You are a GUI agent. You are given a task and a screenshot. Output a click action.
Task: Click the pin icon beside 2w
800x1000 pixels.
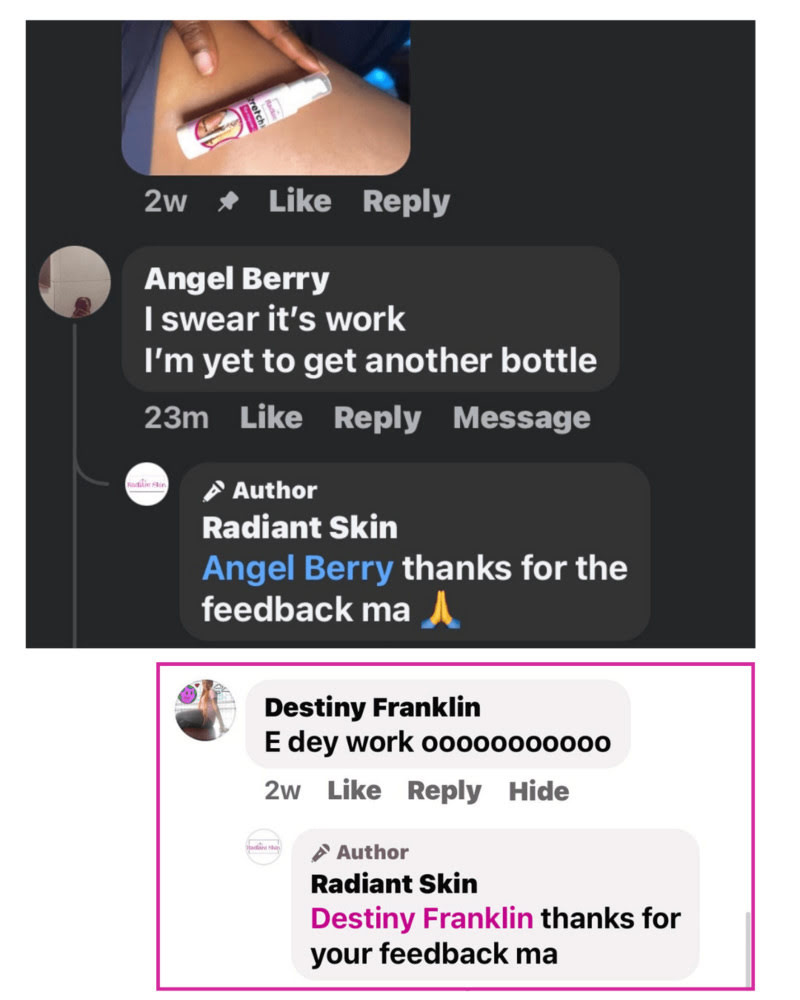click(228, 202)
